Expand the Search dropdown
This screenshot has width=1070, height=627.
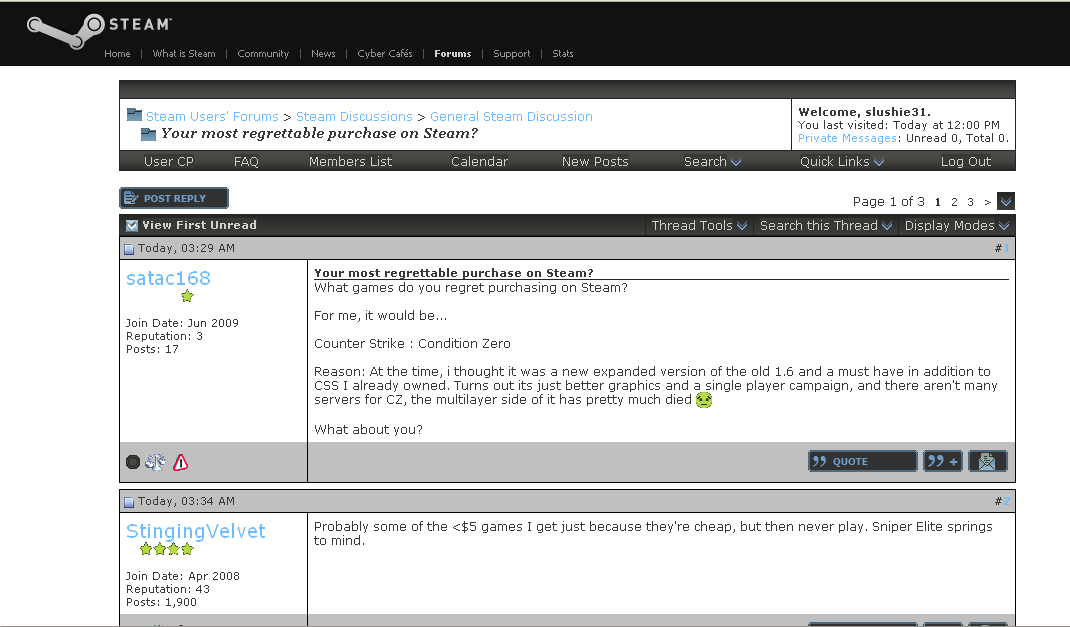pyautogui.click(x=712, y=162)
